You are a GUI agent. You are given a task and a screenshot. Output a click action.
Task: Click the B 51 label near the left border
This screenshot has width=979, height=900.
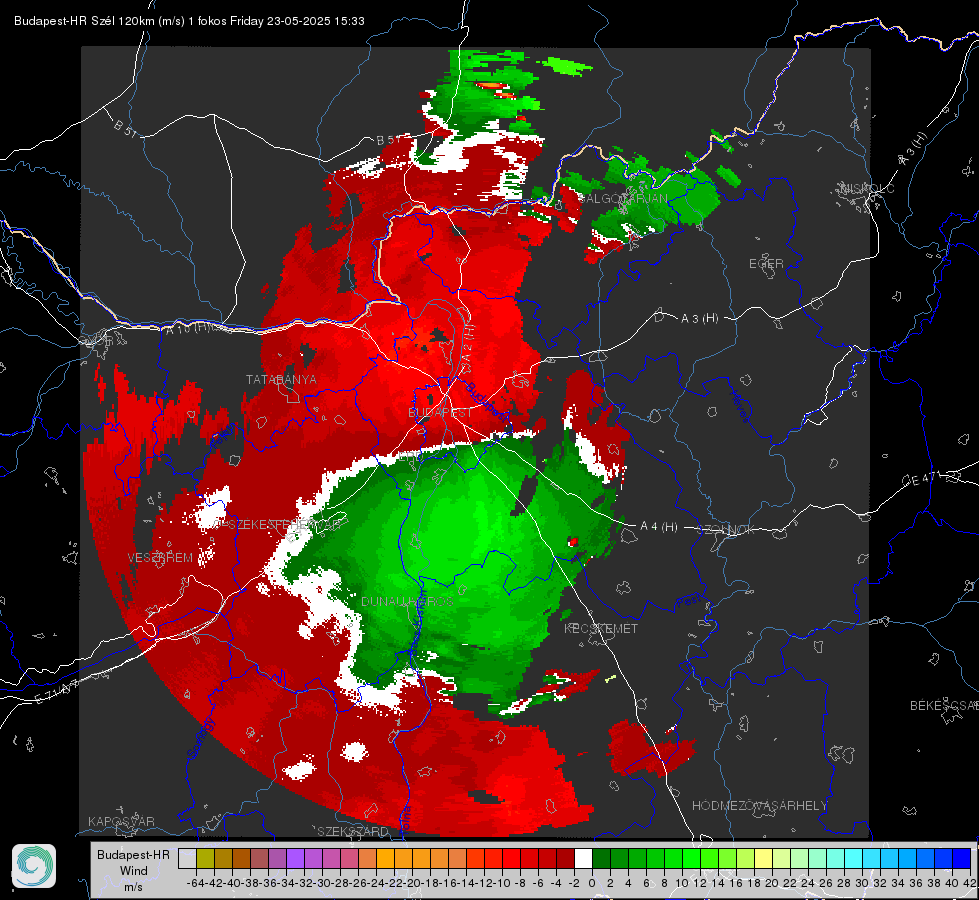tap(125, 128)
